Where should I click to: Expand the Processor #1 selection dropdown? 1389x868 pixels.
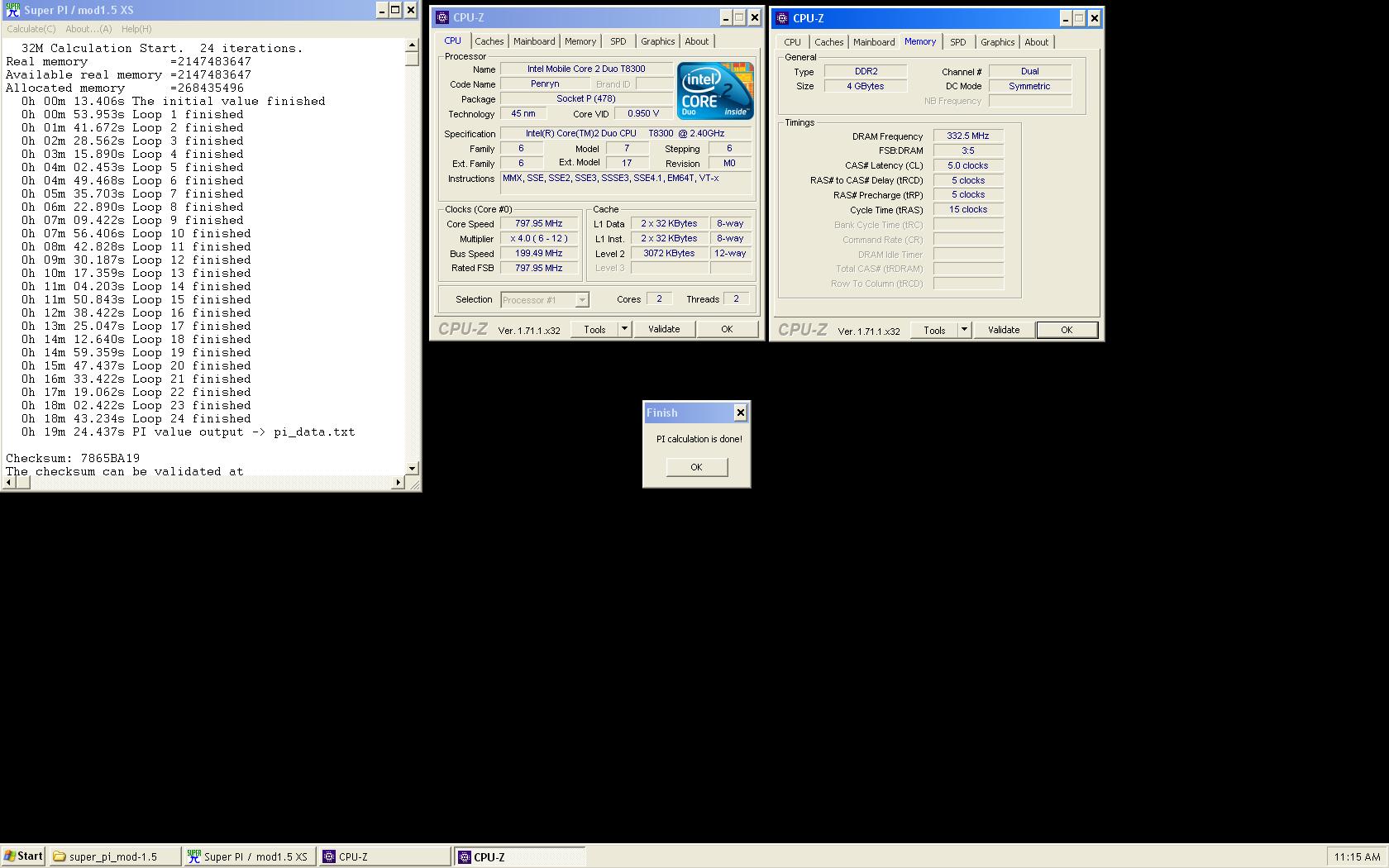(581, 300)
